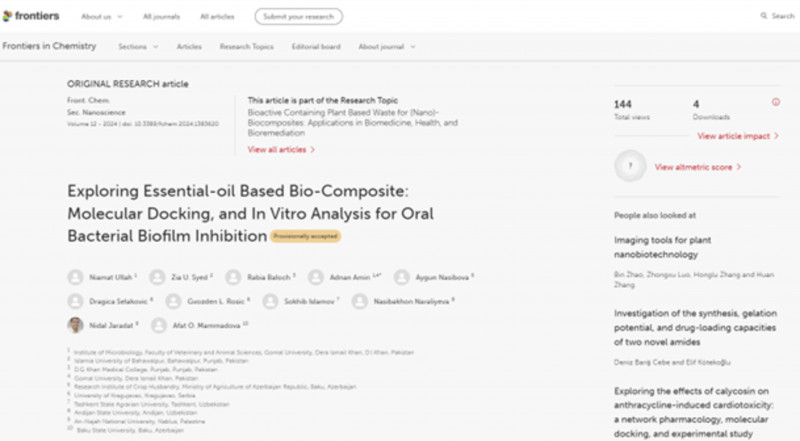Screen dimensions: 800x441
Task: Open the Search magnifier icon
Action: coord(764,16)
